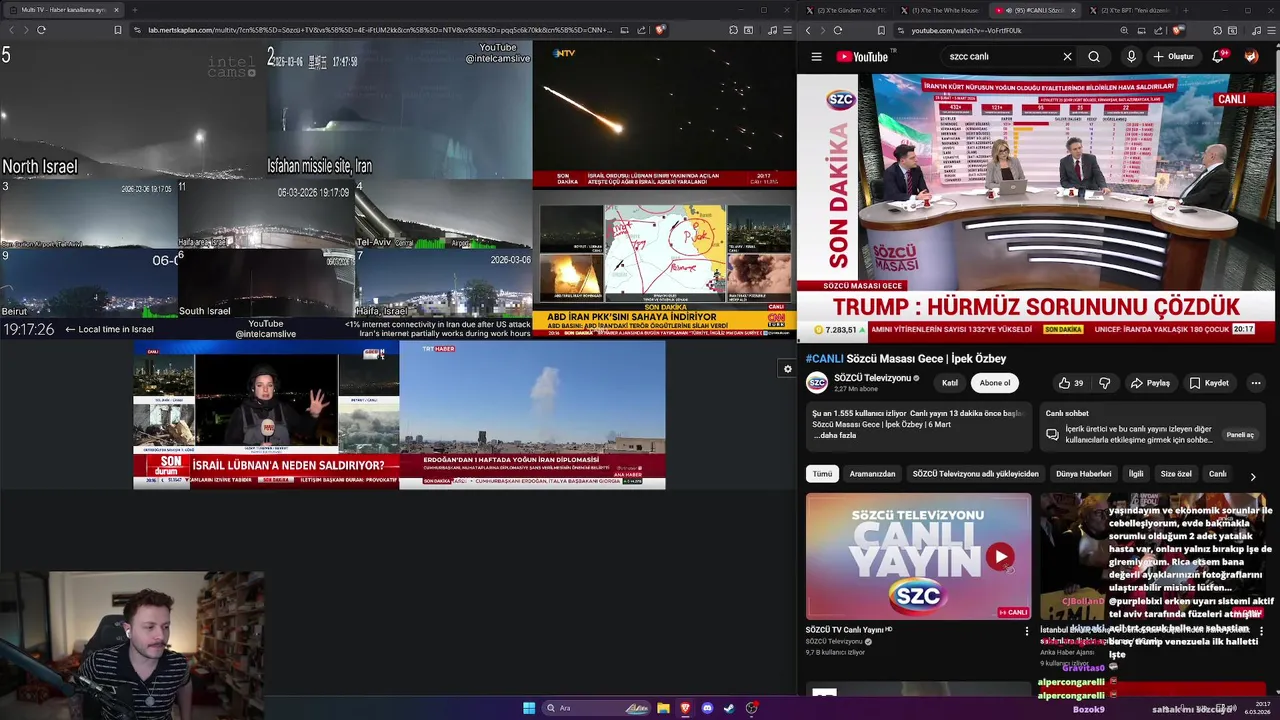This screenshot has width=1280, height=720.
Task: Clear the YouTube search box text
Action: [1067, 57]
